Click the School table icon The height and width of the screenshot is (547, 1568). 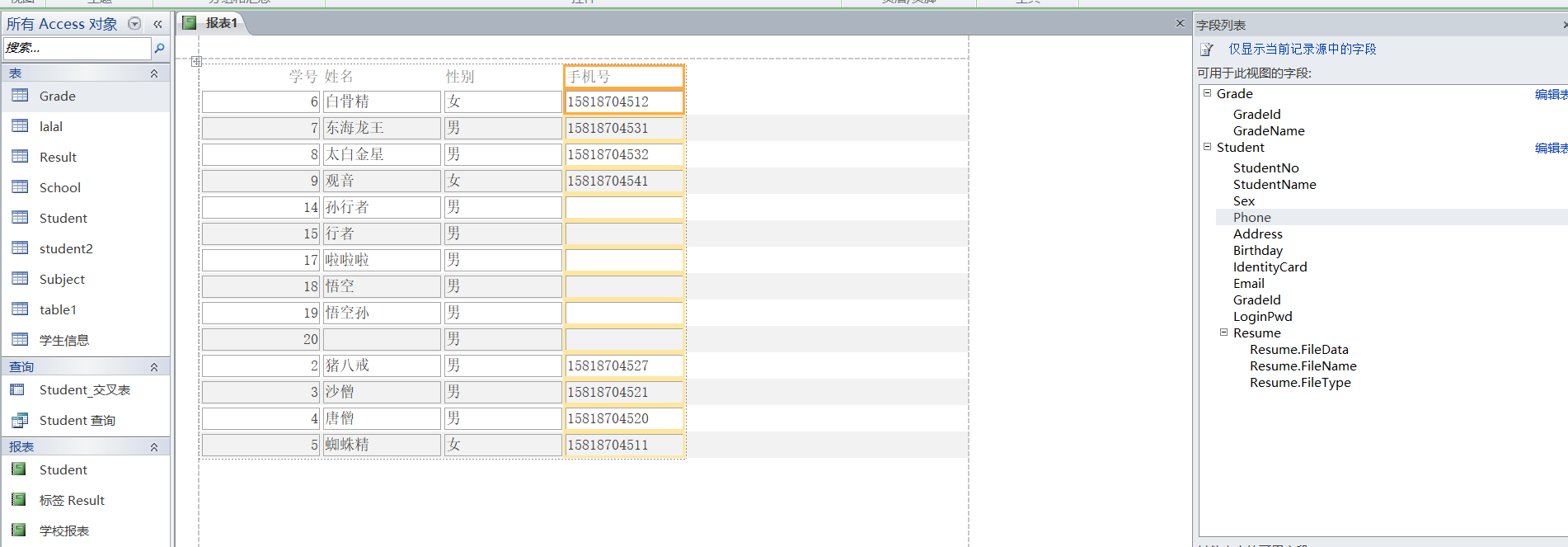[x=21, y=187]
